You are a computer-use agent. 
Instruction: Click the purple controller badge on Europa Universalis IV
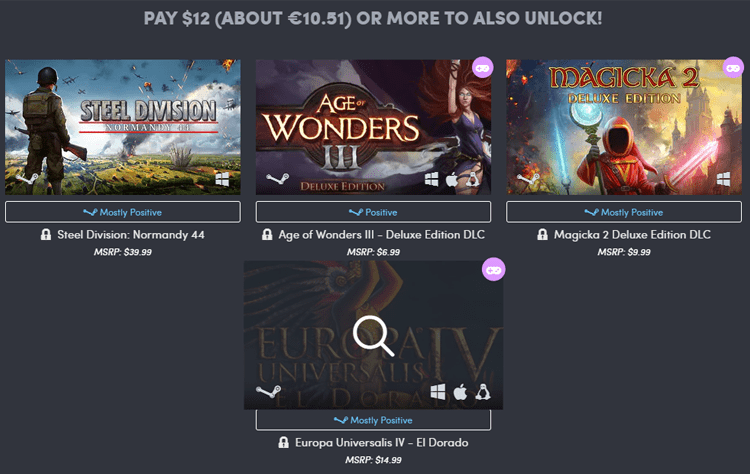(493, 270)
